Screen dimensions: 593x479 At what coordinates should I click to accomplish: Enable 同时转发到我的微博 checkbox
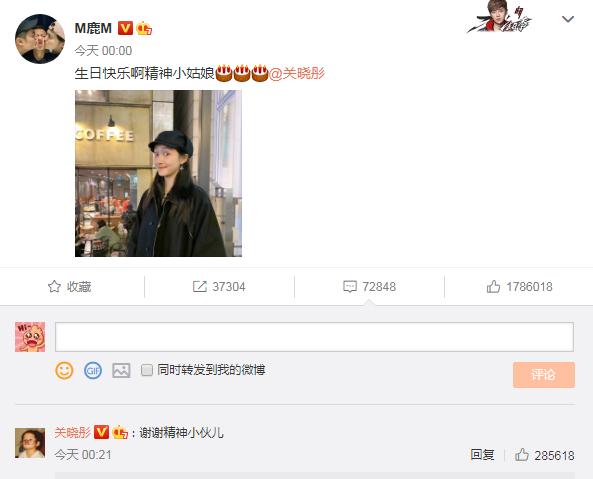[147, 370]
